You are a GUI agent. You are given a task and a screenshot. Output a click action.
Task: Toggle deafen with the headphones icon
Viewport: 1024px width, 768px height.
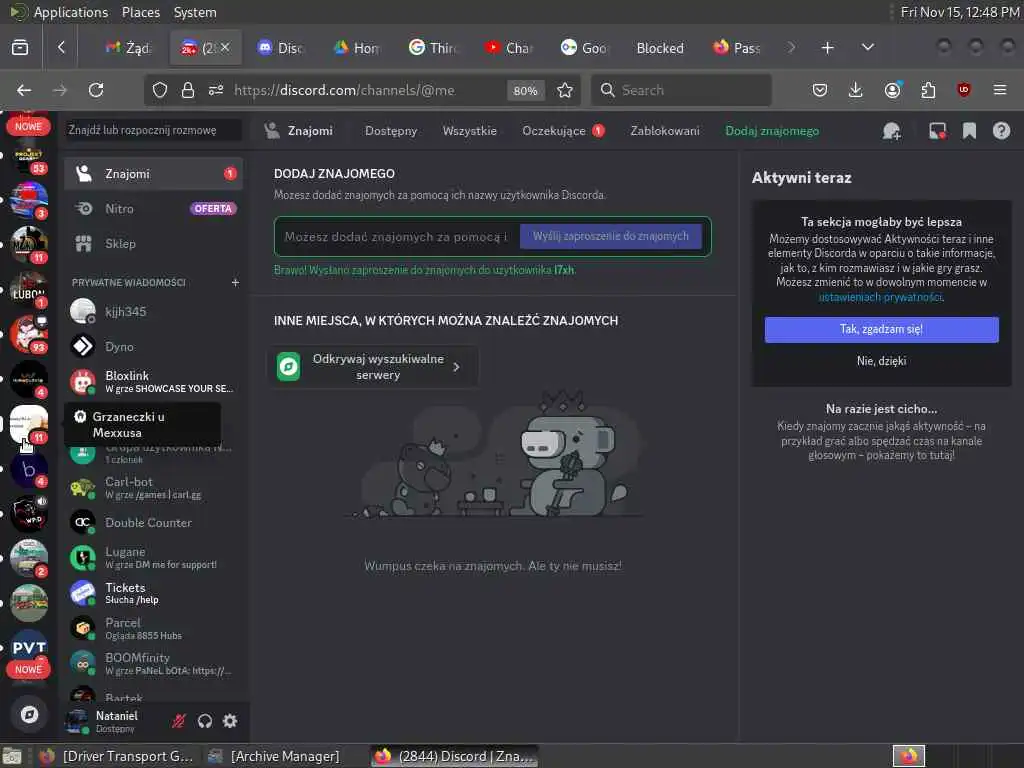tap(205, 721)
